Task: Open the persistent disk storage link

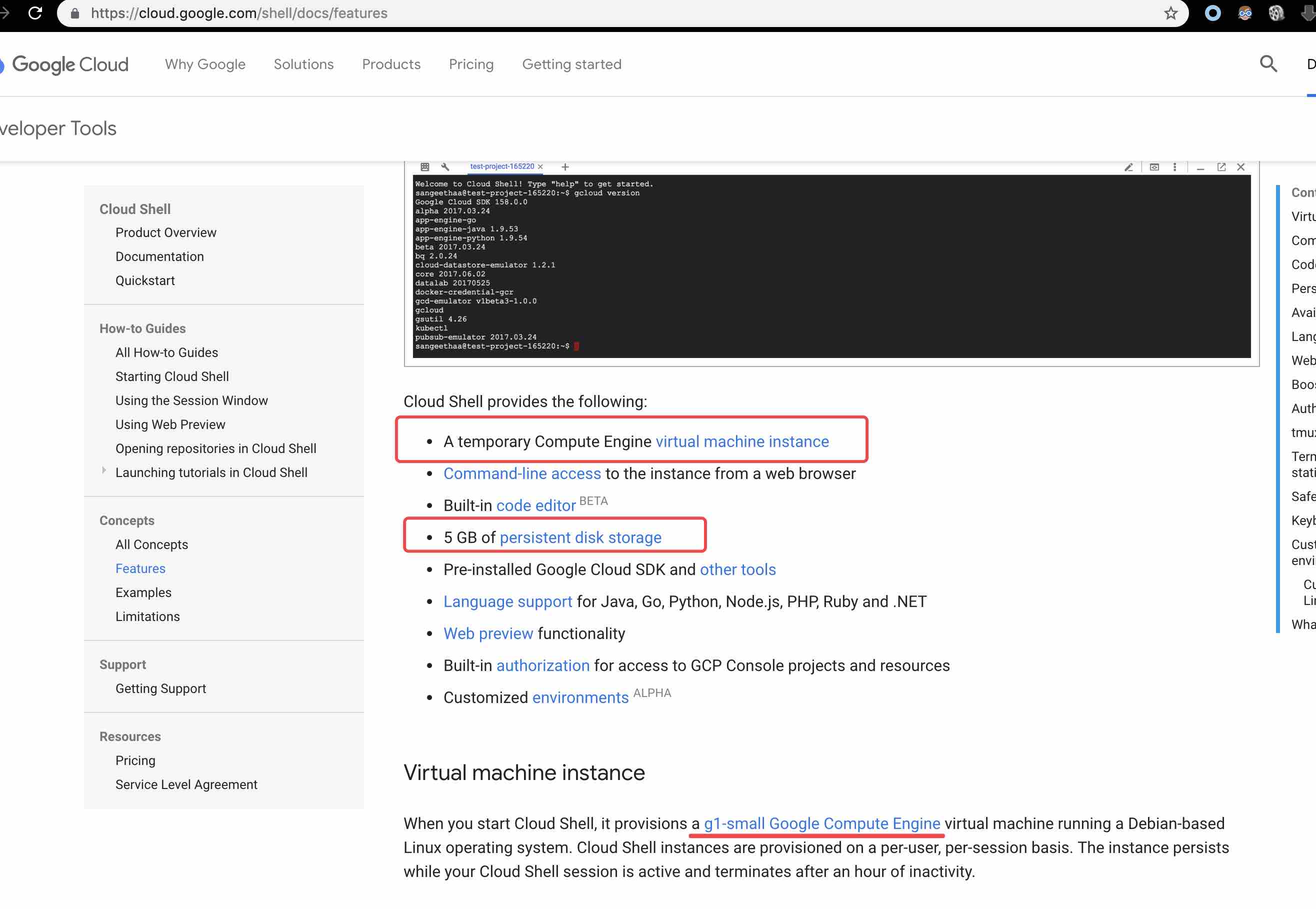Action: coord(580,537)
